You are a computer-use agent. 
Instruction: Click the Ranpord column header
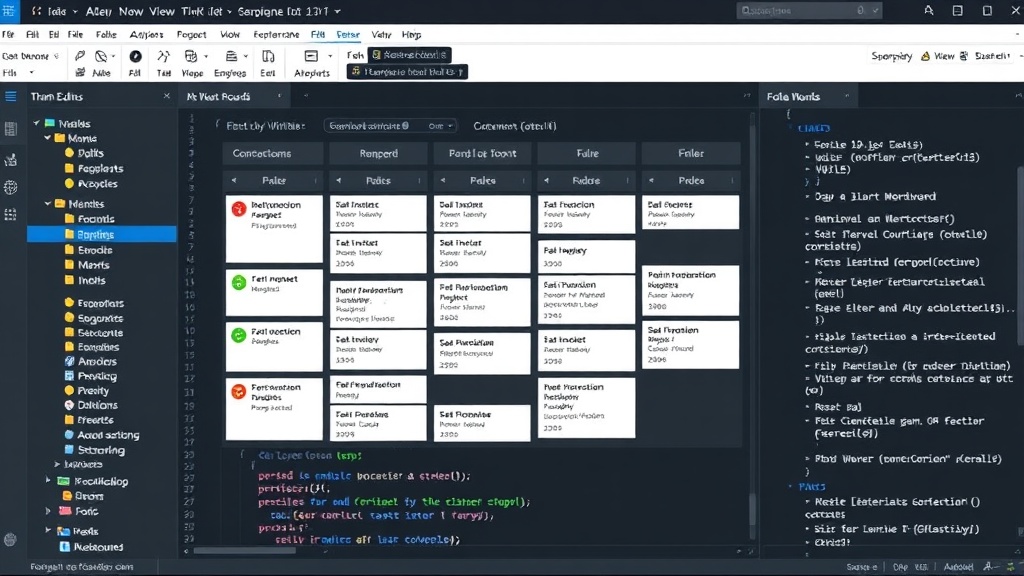[x=378, y=153]
